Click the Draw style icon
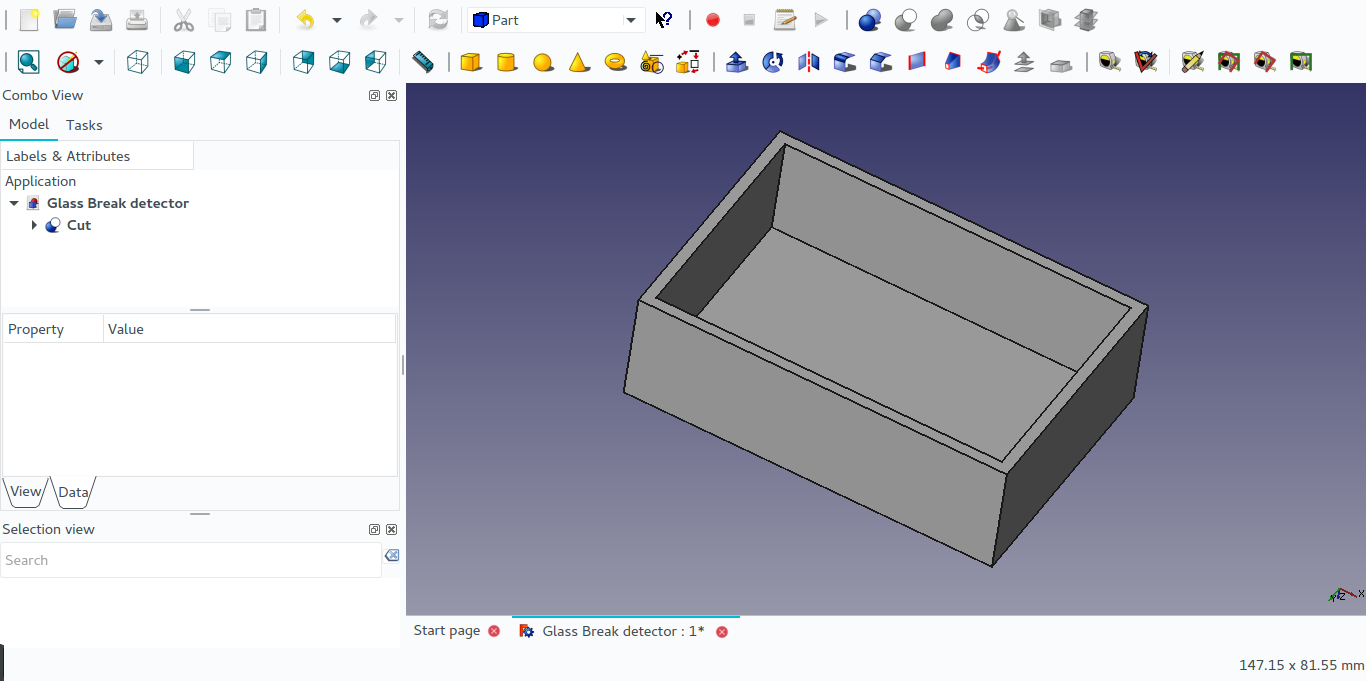Image resolution: width=1366 pixels, height=681 pixels. [x=68, y=62]
